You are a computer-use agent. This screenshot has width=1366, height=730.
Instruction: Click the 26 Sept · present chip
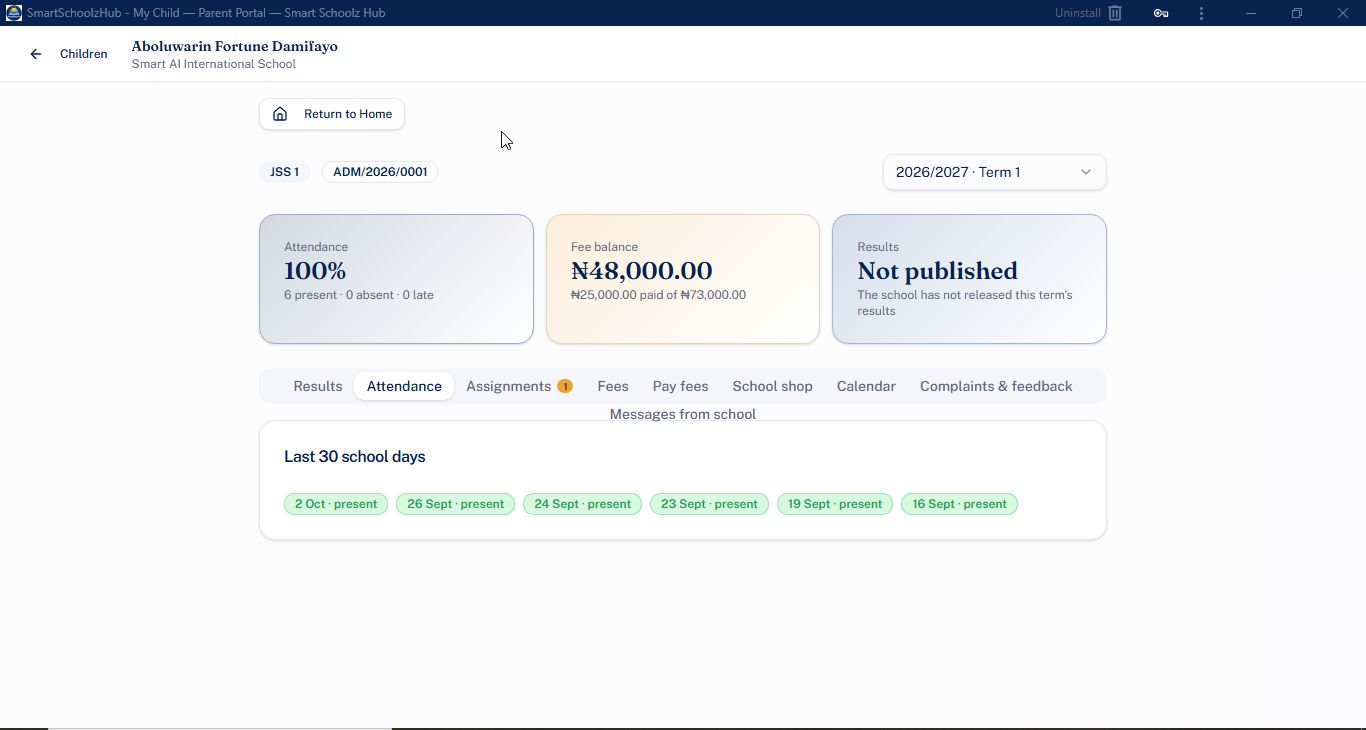[x=455, y=504]
